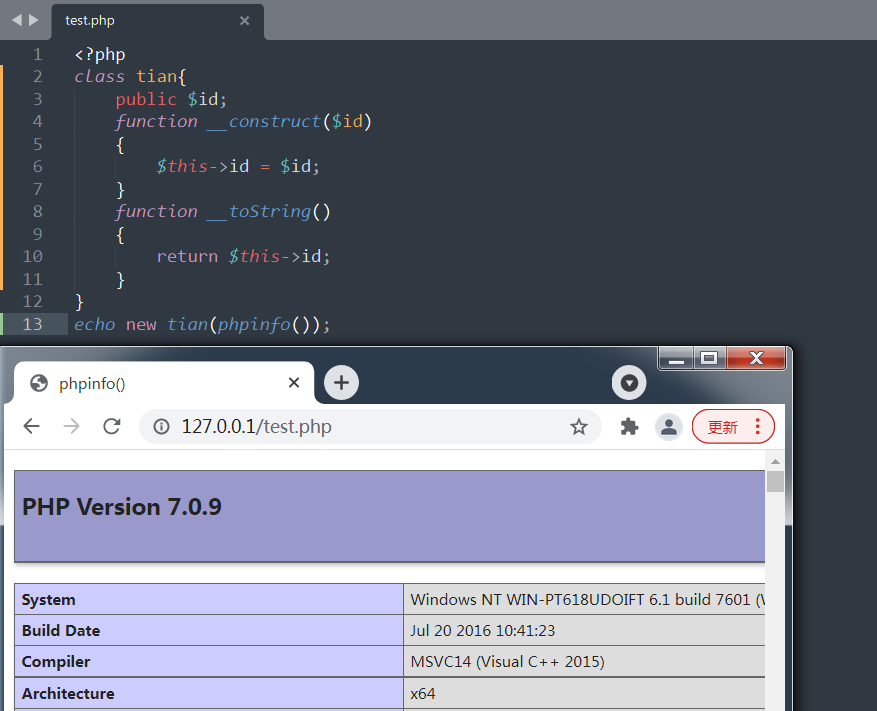Click line number 13 in the gutter
The image size is (877, 711).
tap(32, 324)
